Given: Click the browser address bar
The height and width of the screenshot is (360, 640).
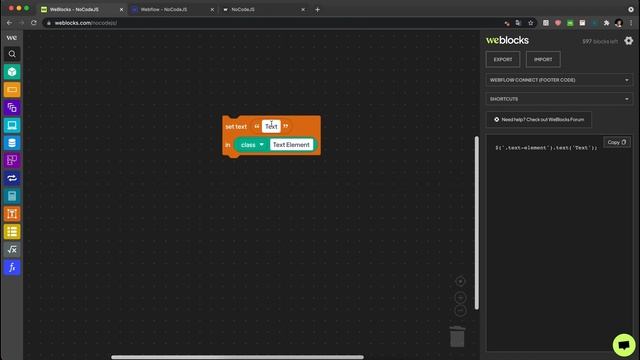Looking at the screenshot, I should tap(273, 23).
